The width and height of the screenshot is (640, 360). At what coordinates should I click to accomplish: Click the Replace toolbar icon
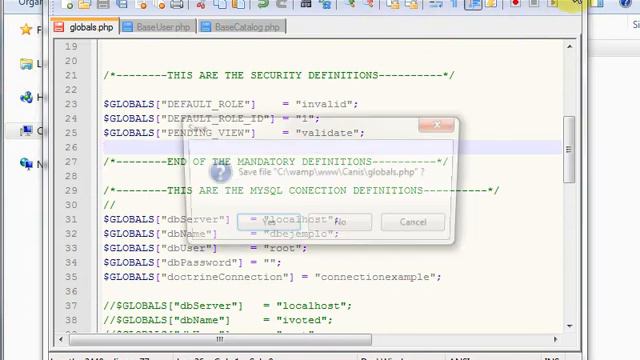click(x=325, y=4)
